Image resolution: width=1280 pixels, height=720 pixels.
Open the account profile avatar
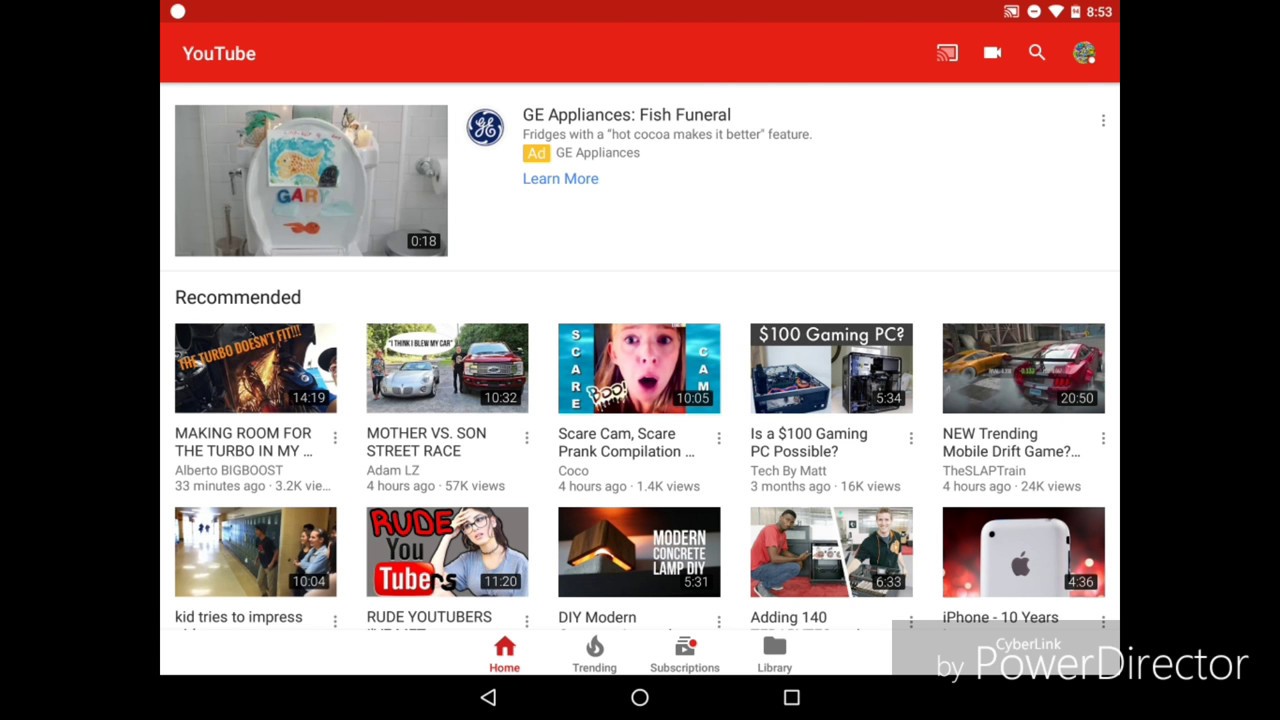coord(1084,53)
